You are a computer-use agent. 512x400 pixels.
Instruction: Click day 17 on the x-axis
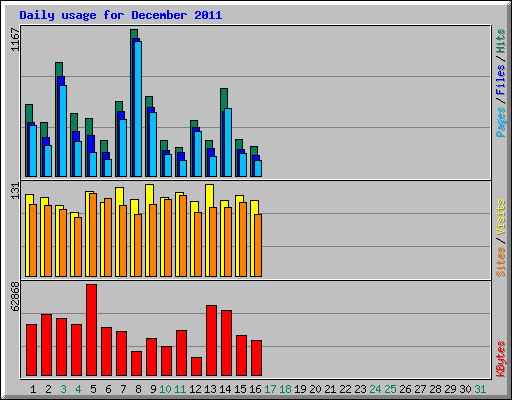(270, 389)
